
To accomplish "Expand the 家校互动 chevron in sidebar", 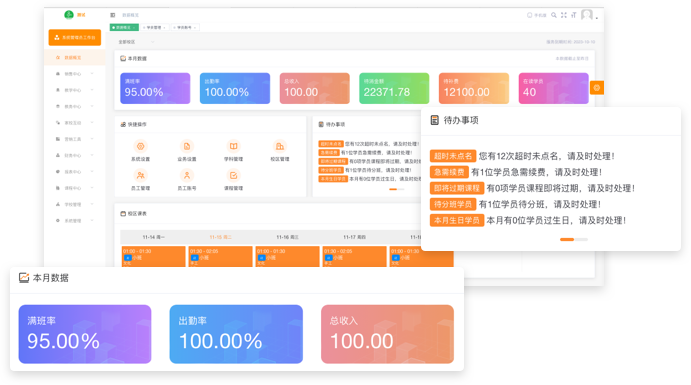I will [x=92, y=122].
